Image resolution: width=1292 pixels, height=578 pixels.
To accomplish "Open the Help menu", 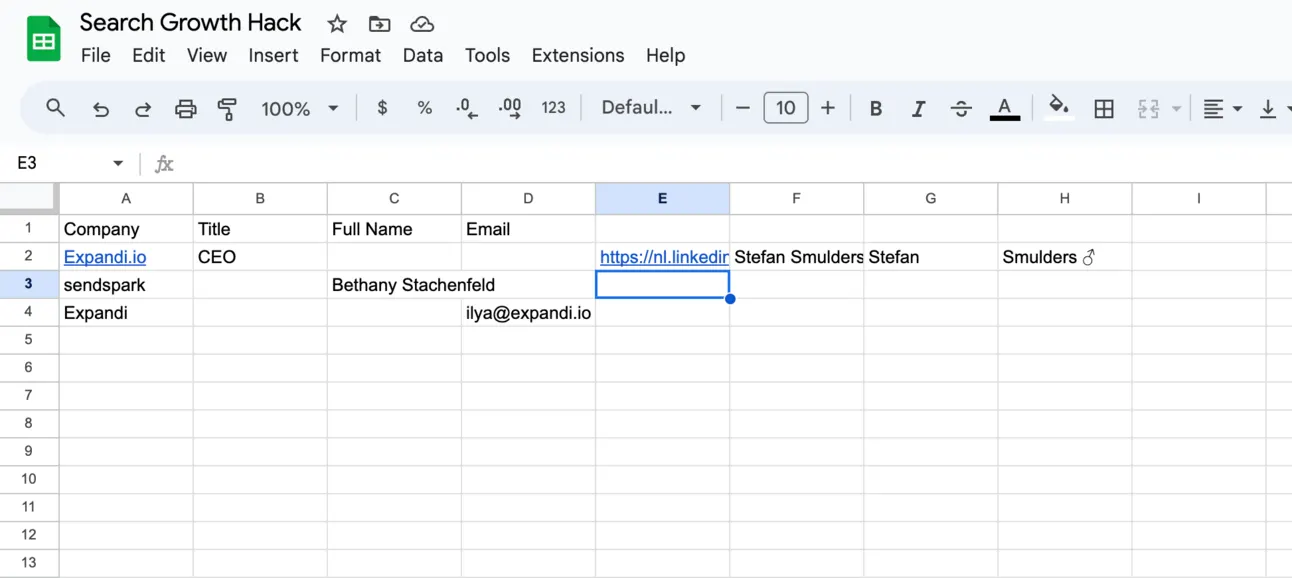I will click(x=665, y=56).
